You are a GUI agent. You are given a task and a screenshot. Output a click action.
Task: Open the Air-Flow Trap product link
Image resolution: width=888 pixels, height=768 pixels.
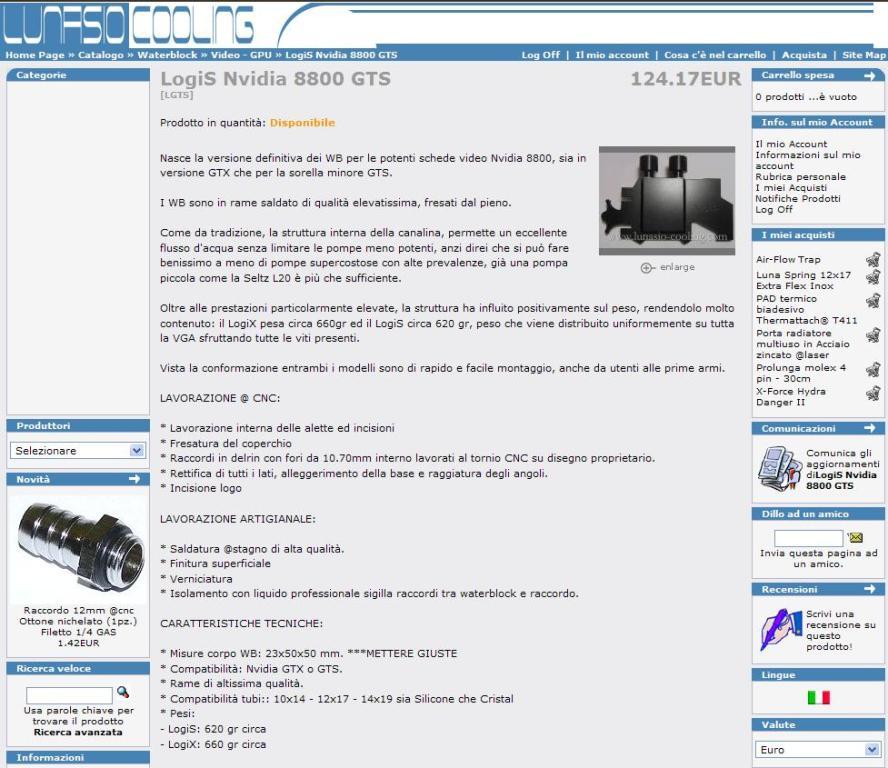788,259
